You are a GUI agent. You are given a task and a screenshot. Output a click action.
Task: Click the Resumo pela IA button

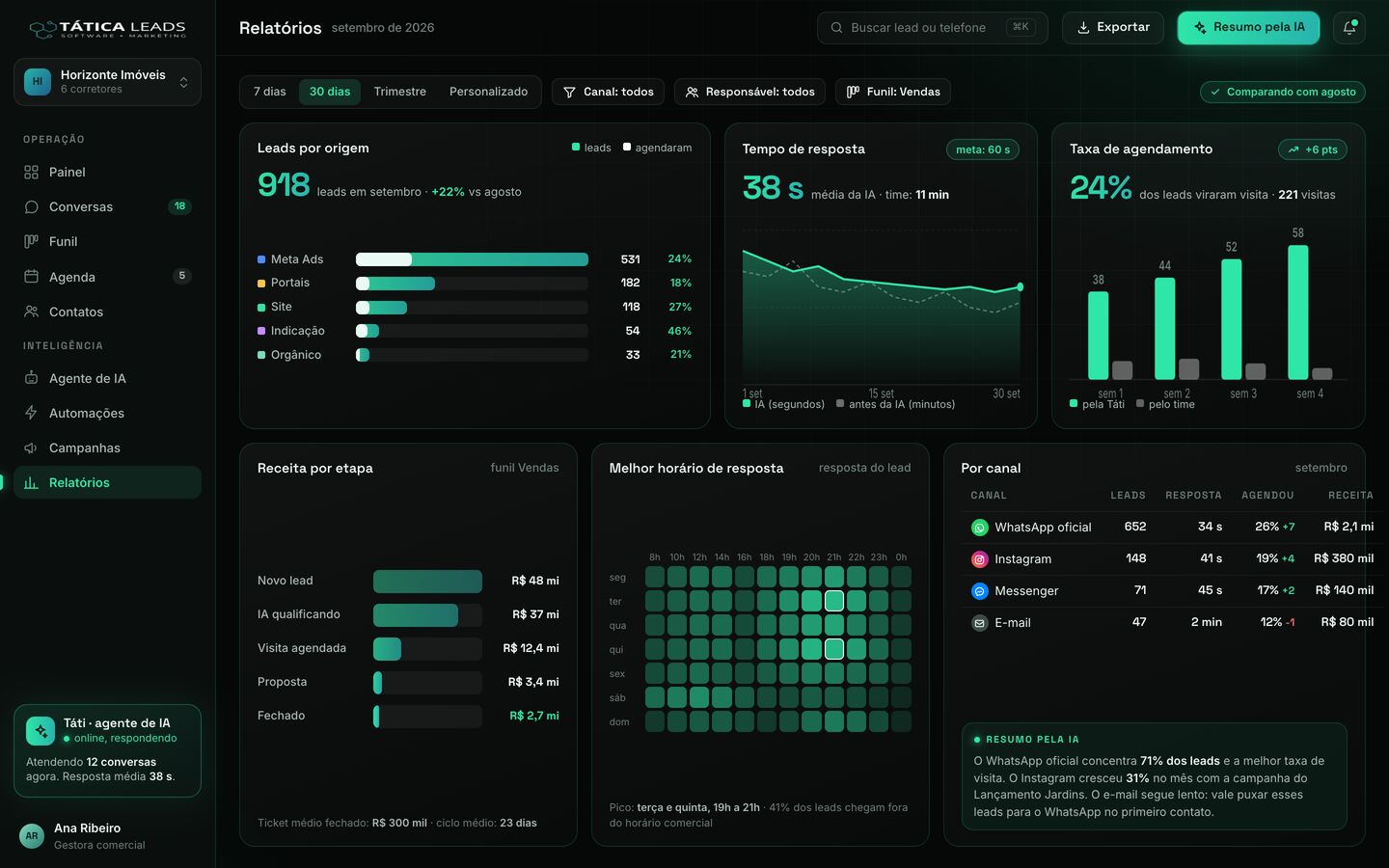coord(1249,28)
